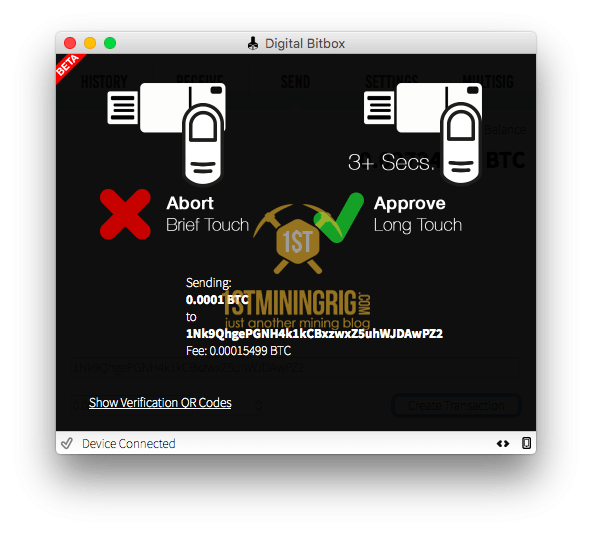Open the Show Verification QR Codes link
592x534 pixels.
[x=160, y=403]
